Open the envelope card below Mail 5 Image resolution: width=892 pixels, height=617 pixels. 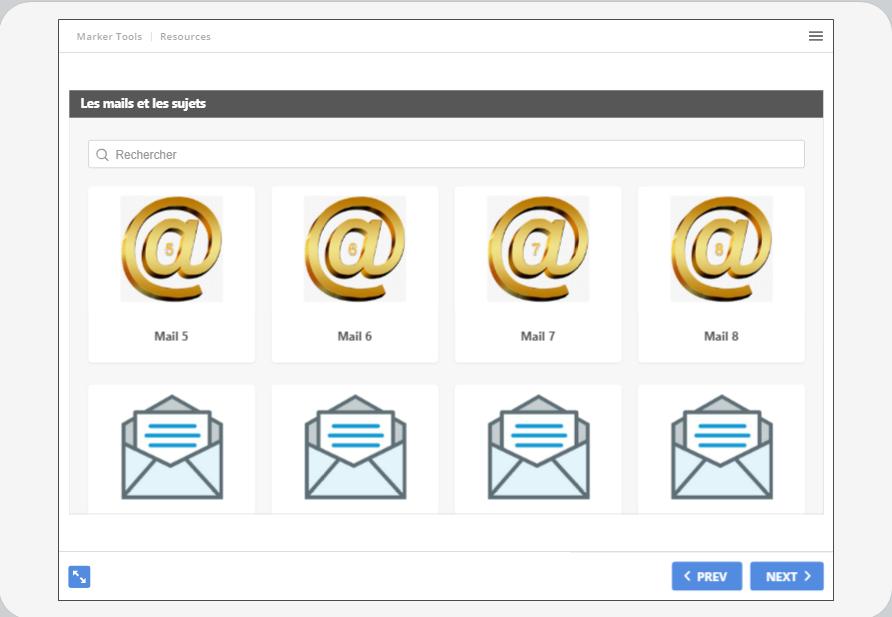point(172,449)
